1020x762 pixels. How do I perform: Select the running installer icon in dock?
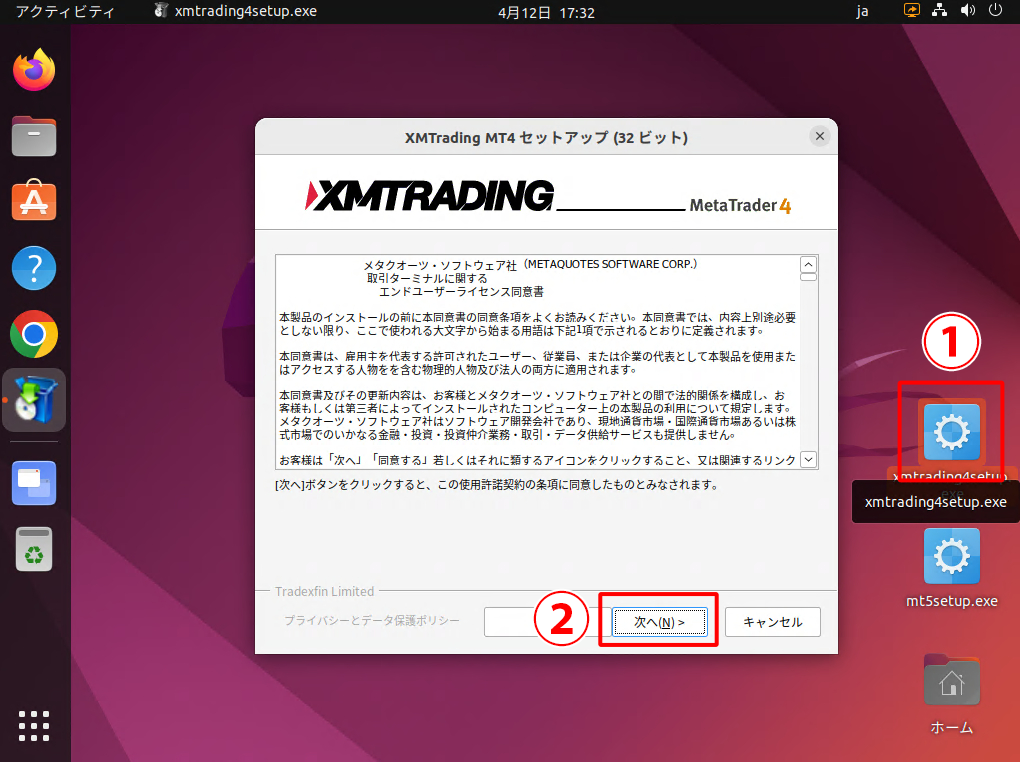pyautogui.click(x=35, y=400)
